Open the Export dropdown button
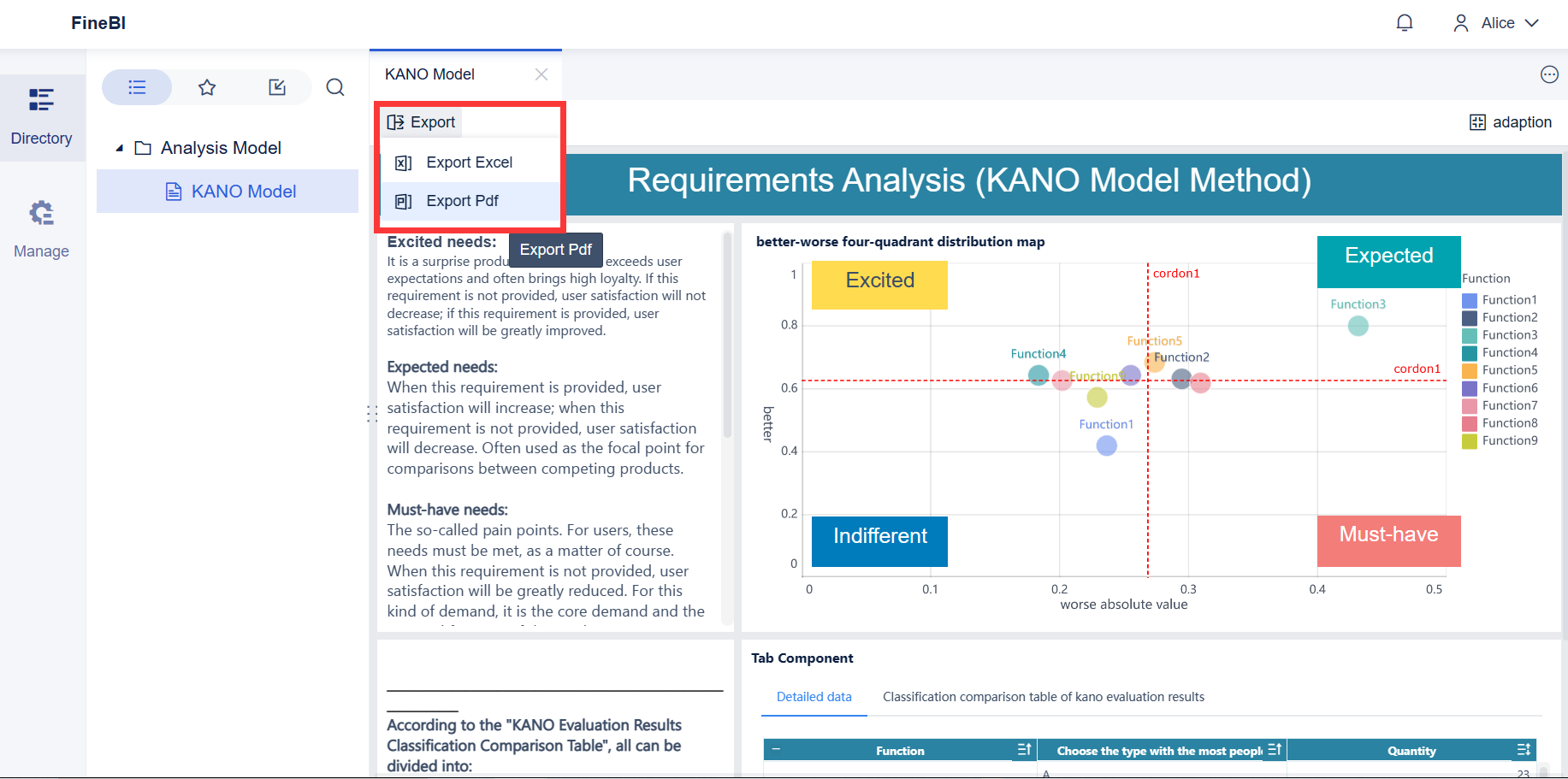 [421, 122]
